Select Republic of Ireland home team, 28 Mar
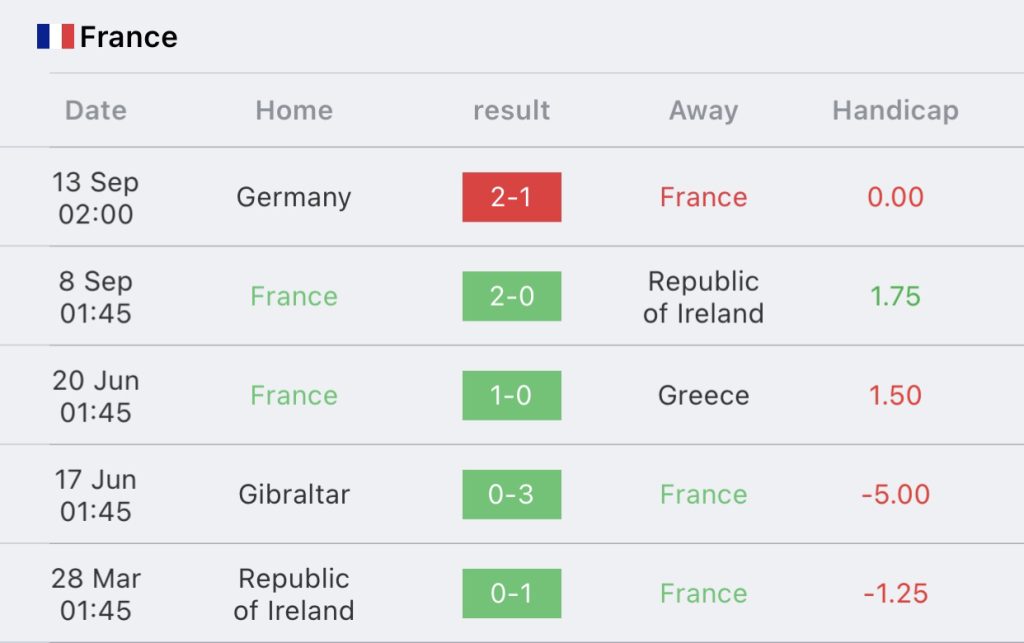This screenshot has height=643, width=1024. pos(294,594)
